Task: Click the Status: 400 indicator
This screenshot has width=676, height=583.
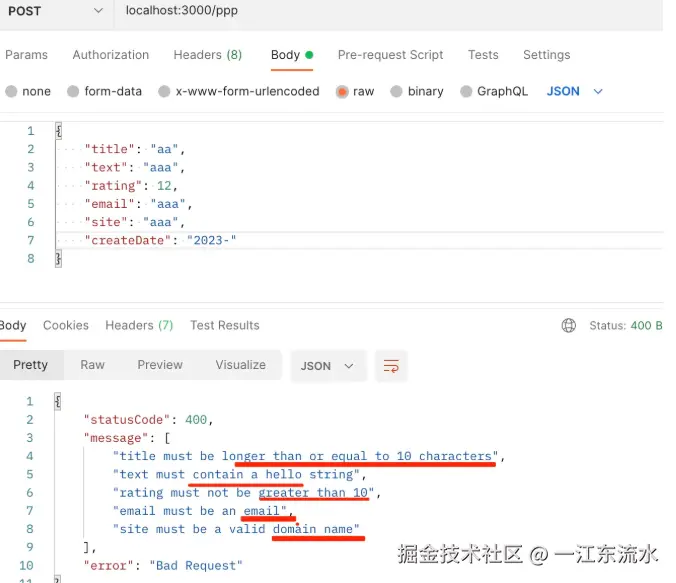Action: pyautogui.click(x=626, y=326)
